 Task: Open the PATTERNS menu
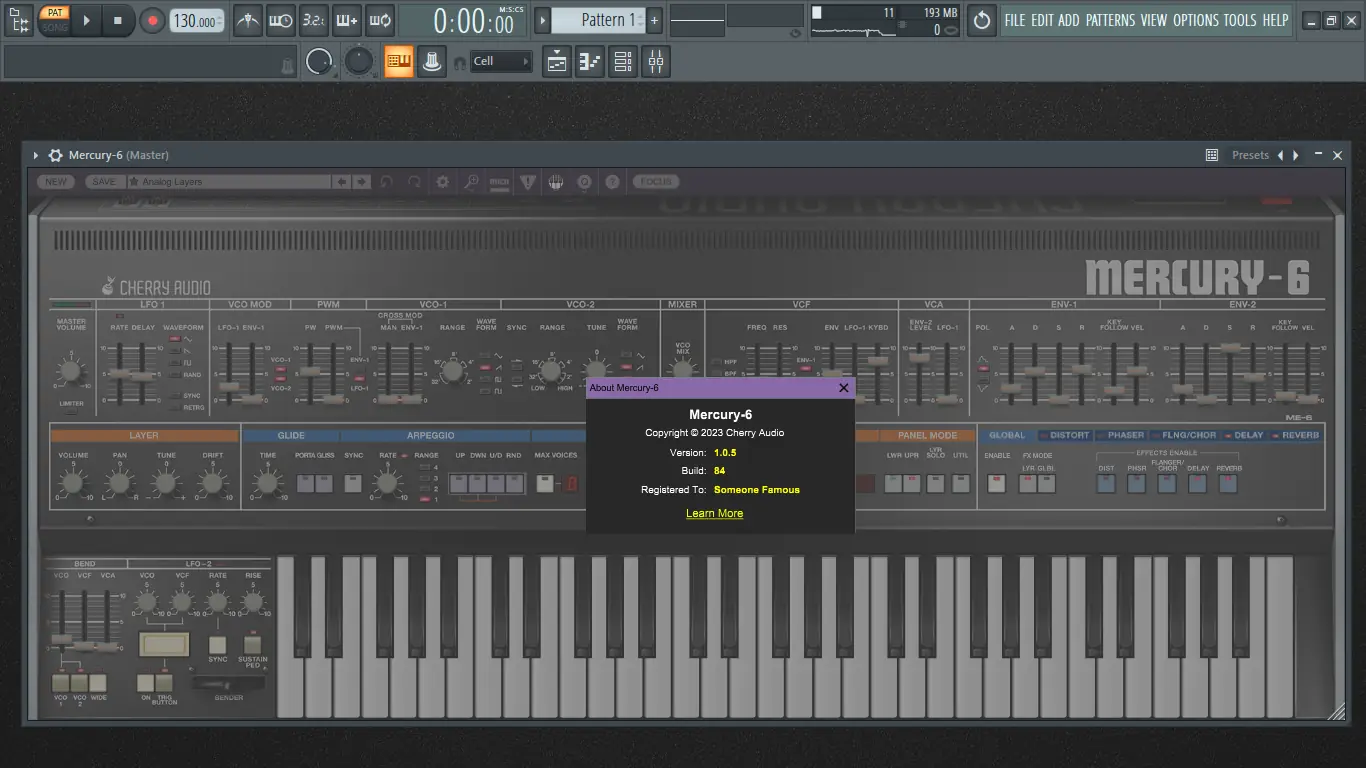[x=1110, y=20]
